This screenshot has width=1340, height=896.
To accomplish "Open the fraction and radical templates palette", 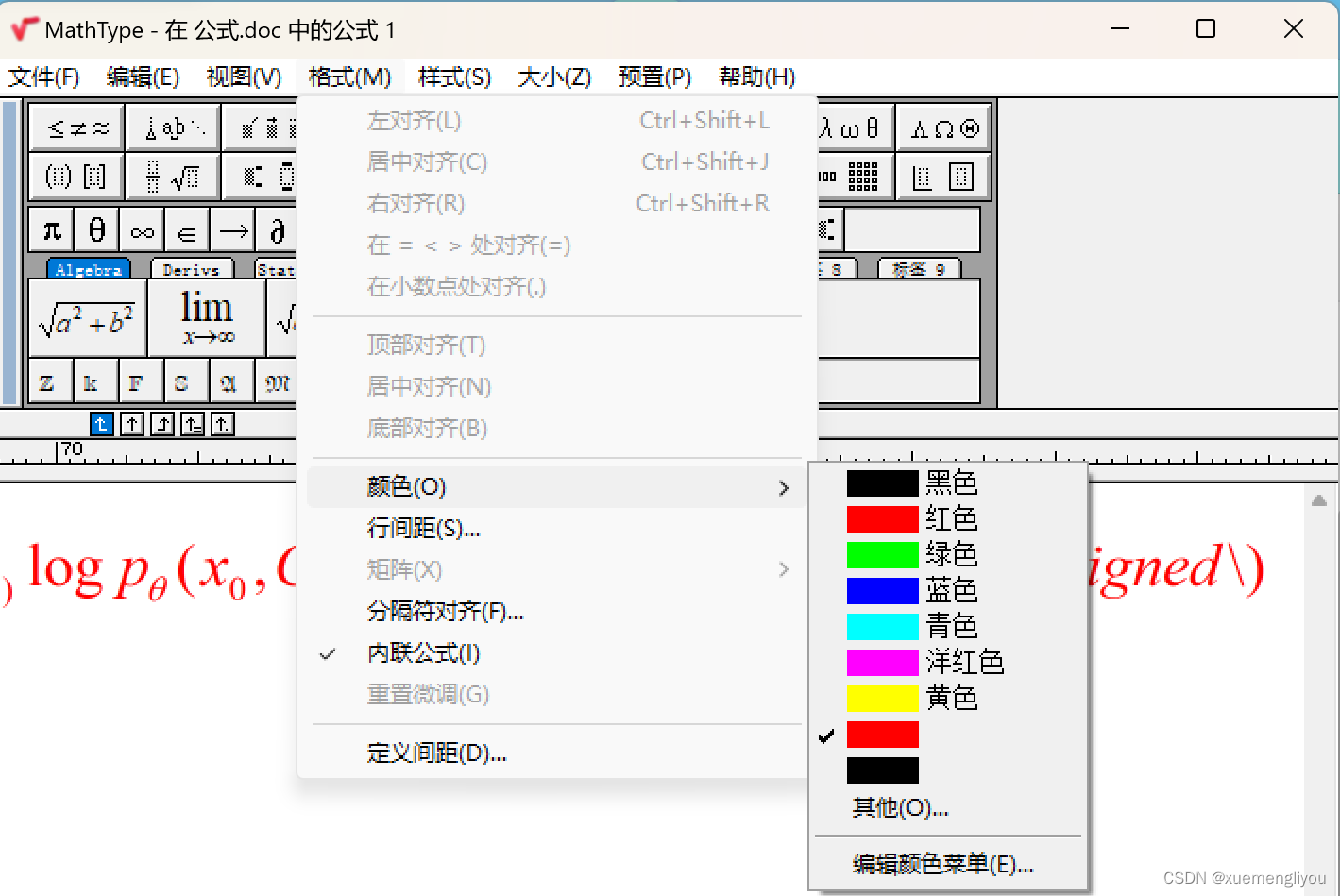I will (x=175, y=177).
